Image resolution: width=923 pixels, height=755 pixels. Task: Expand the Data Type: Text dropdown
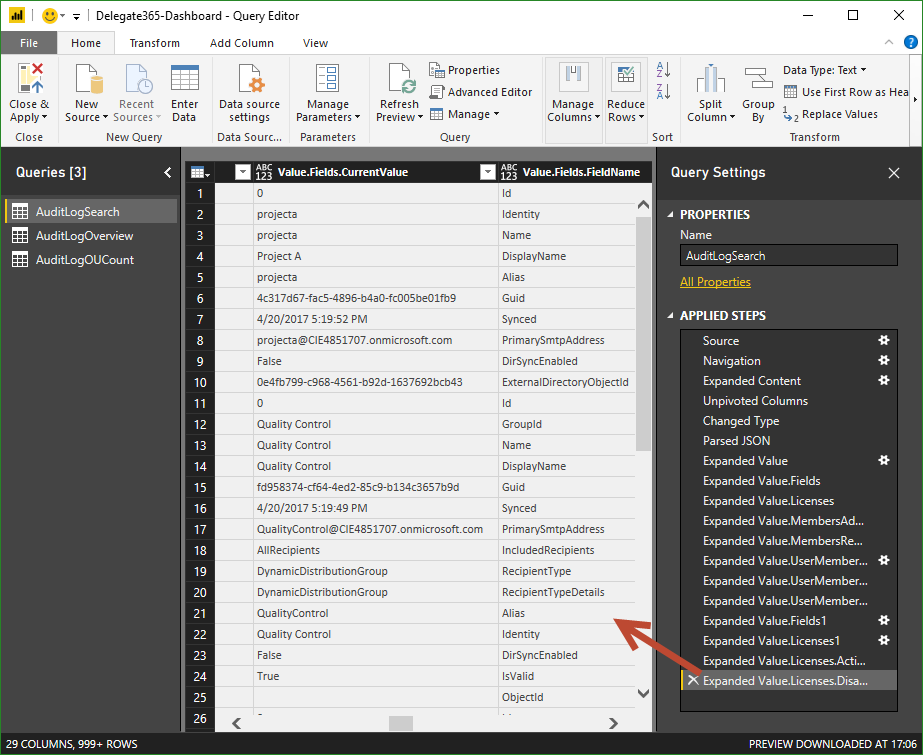click(825, 70)
